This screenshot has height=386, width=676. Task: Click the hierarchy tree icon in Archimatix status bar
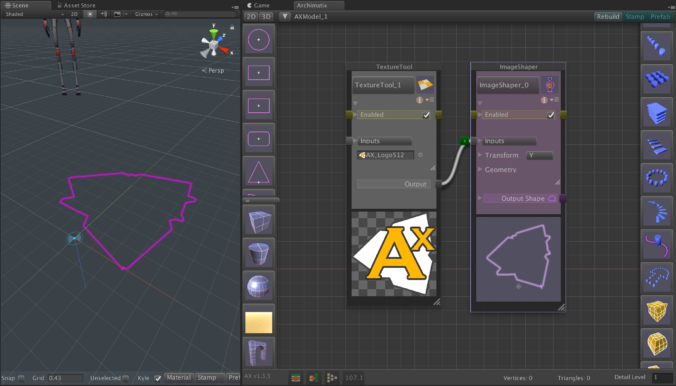(332, 378)
